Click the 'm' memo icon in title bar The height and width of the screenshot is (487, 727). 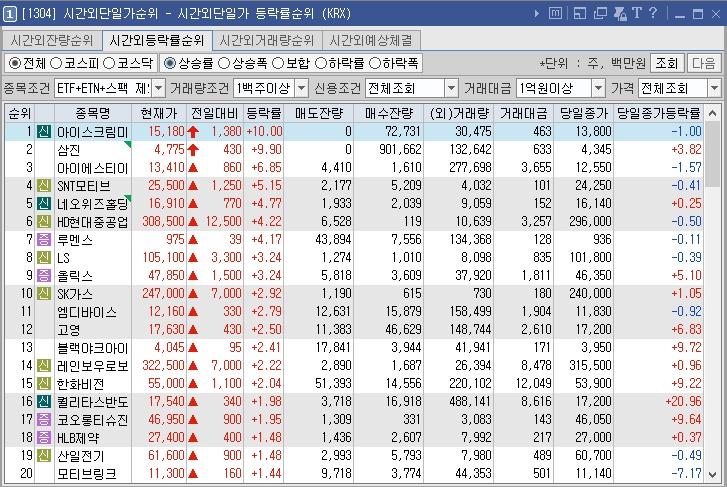tap(555, 13)
